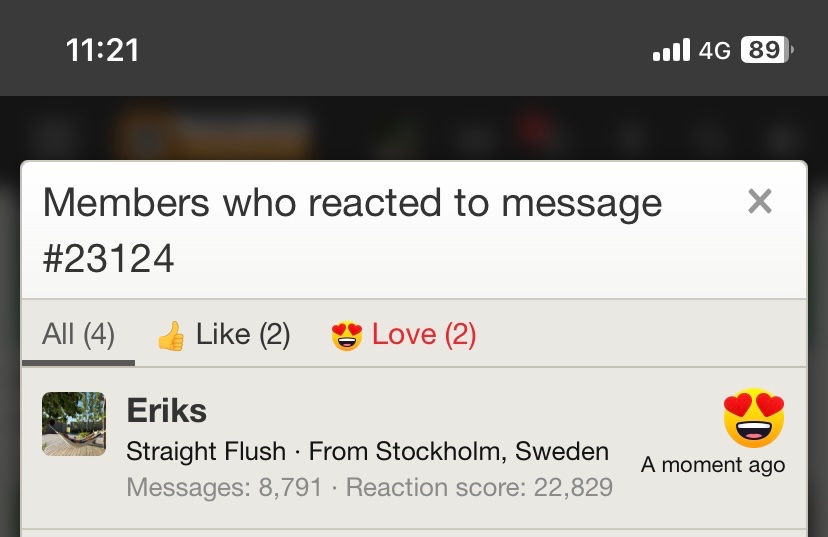Viewport: 828px width, 537px height.
Task: Click the heart-eyes icon beside Love (2)
Action: [x=347, y=336]
